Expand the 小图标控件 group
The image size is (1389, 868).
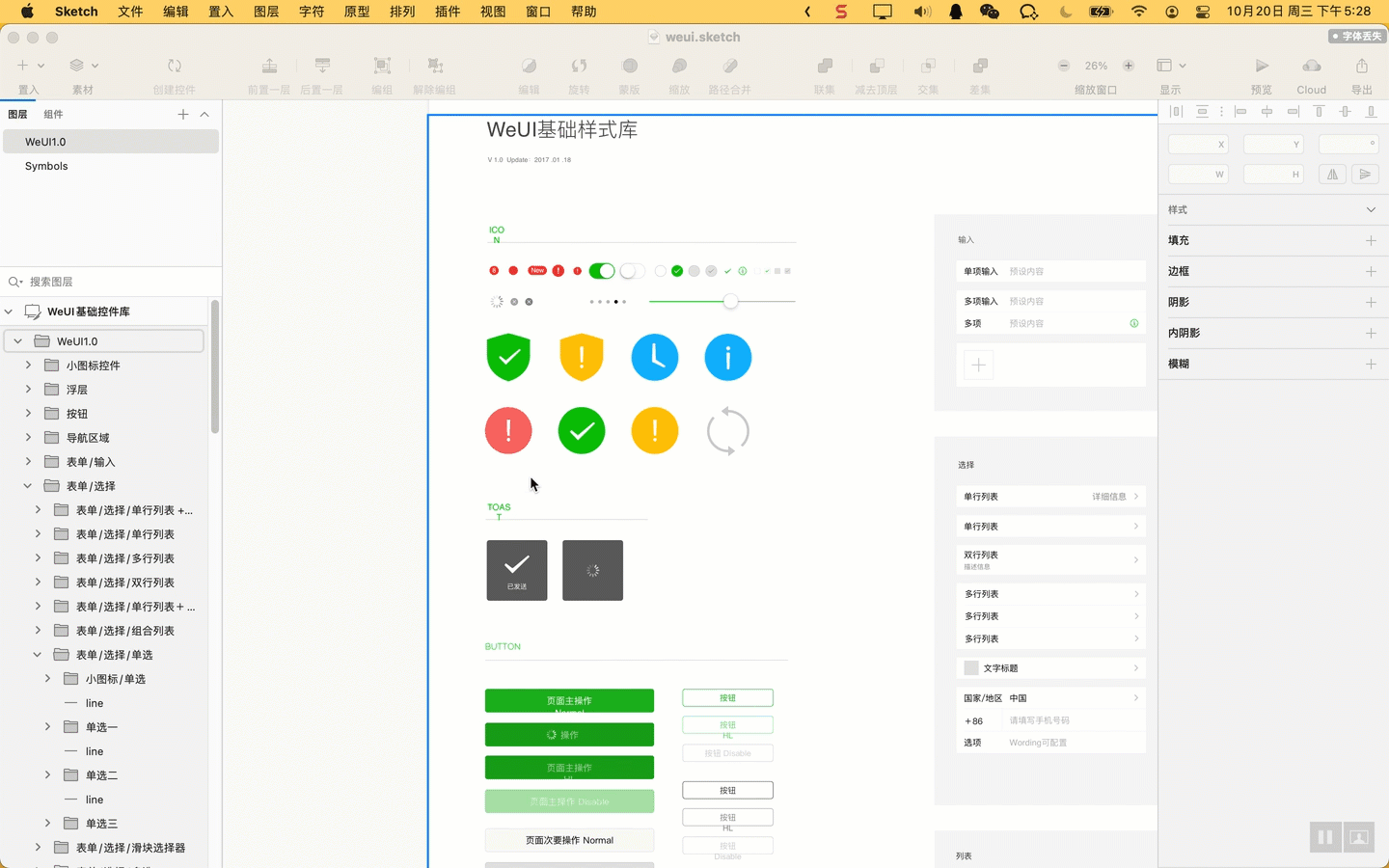(28, 366)
